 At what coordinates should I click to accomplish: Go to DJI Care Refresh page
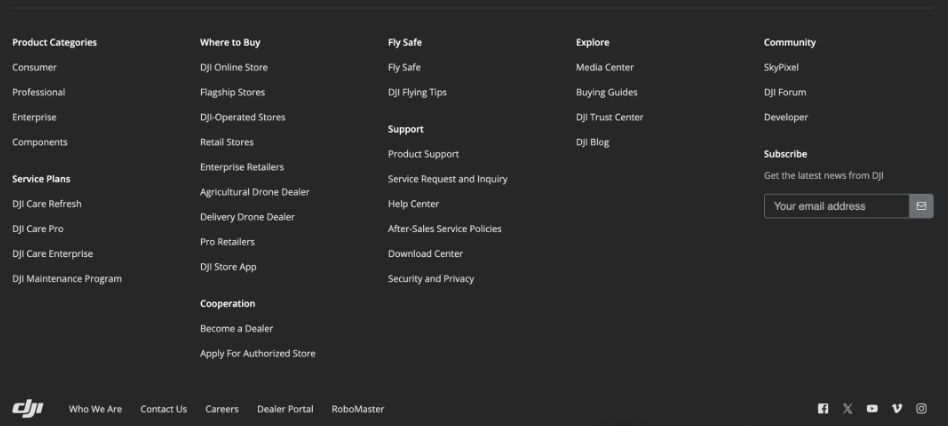[47, 204]
